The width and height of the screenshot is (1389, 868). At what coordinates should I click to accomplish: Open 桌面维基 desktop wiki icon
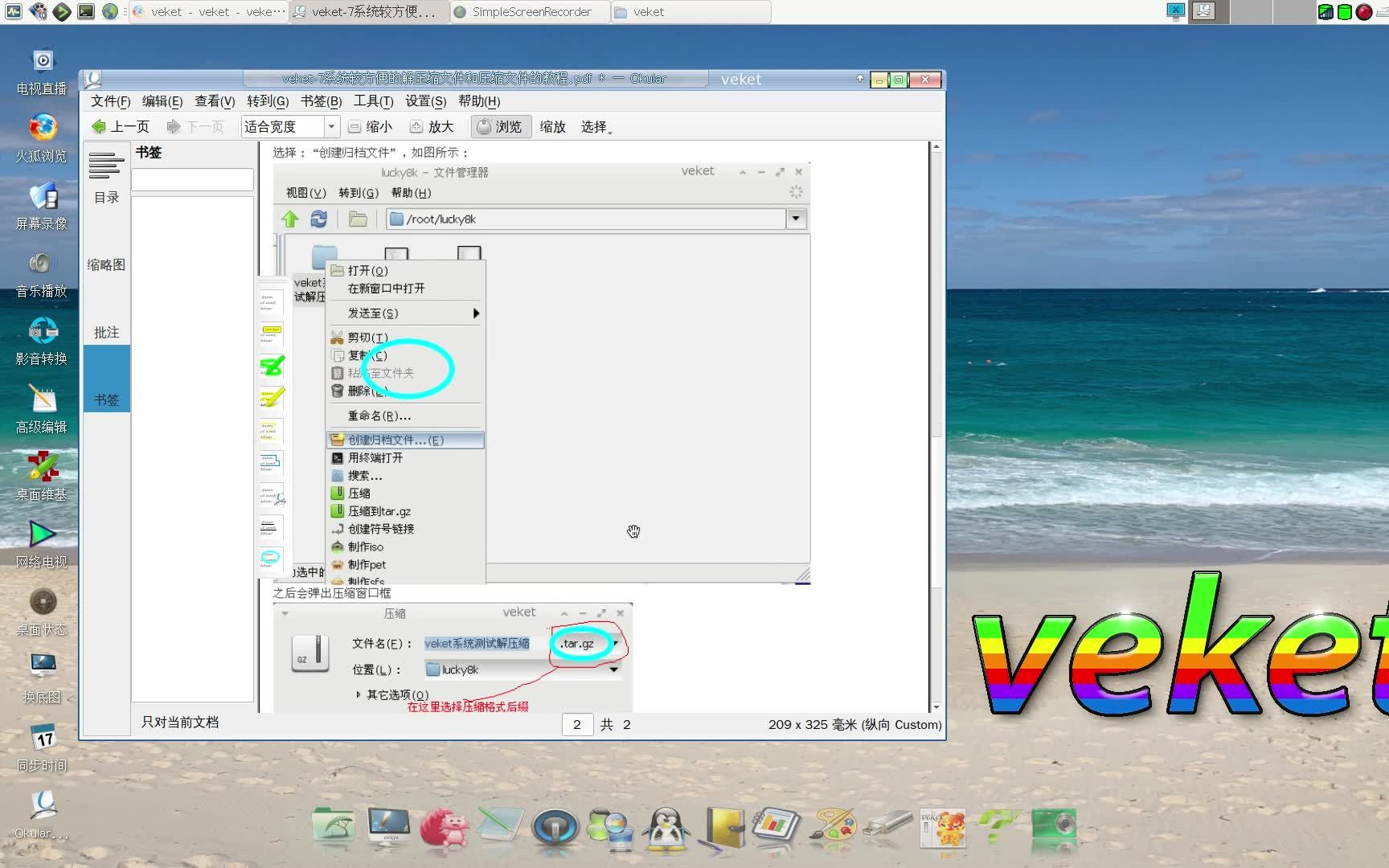[x=42, y=477]
